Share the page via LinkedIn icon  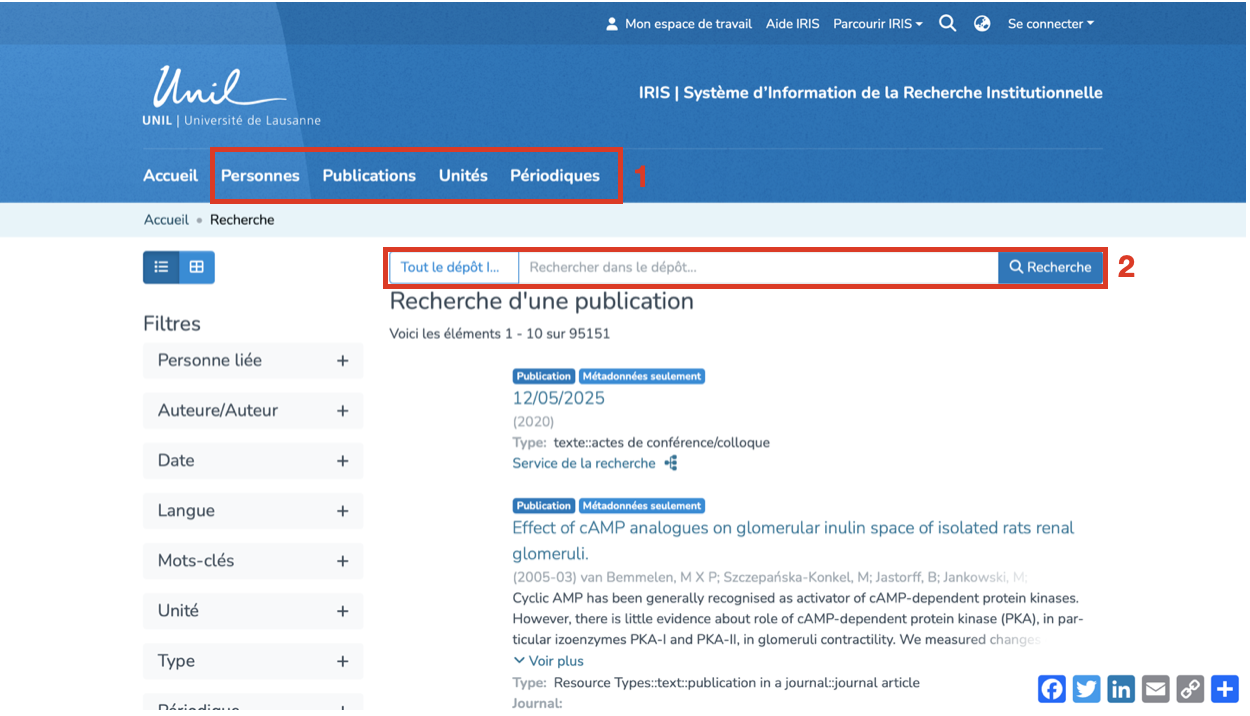point(1121,689)
